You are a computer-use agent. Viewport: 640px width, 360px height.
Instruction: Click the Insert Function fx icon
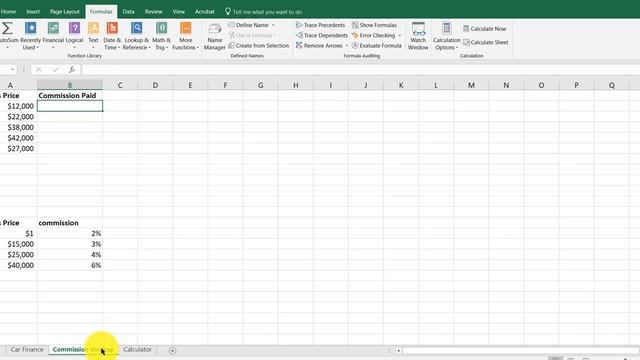click(x=71, y=69)
